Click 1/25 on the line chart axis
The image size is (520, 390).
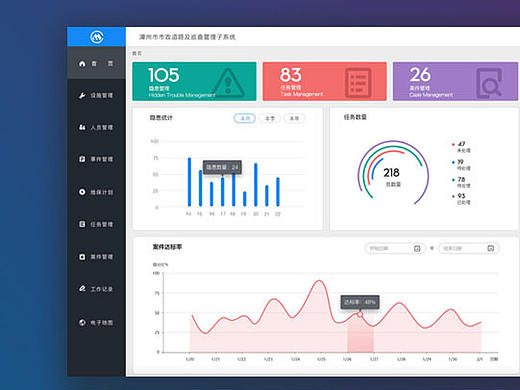(321, 359)
